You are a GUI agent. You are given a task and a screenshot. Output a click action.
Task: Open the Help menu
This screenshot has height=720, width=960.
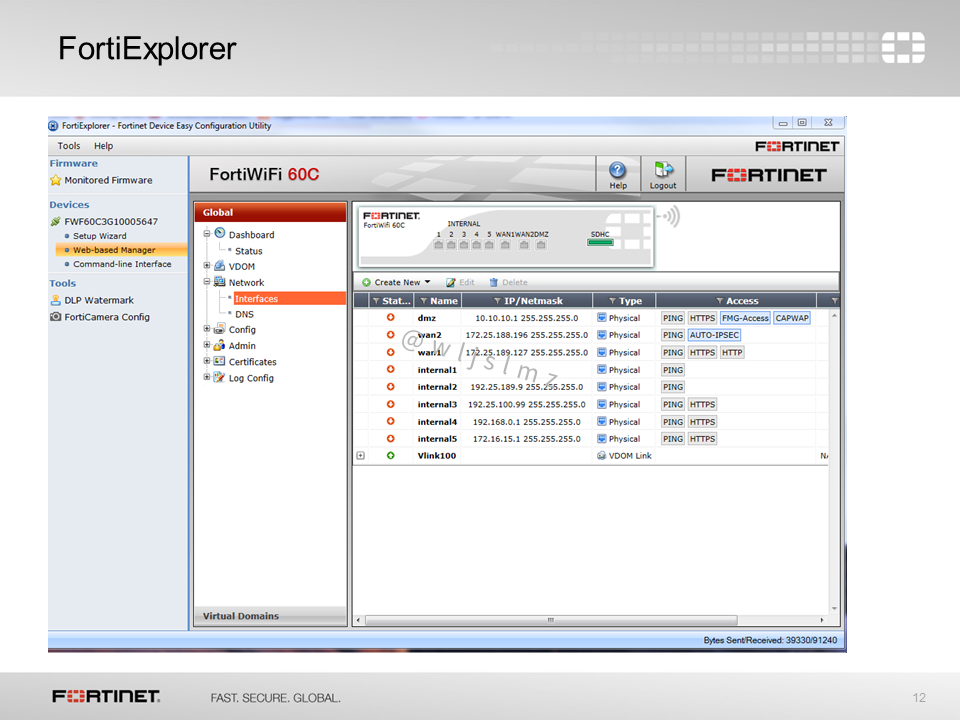tap(103, 146)
